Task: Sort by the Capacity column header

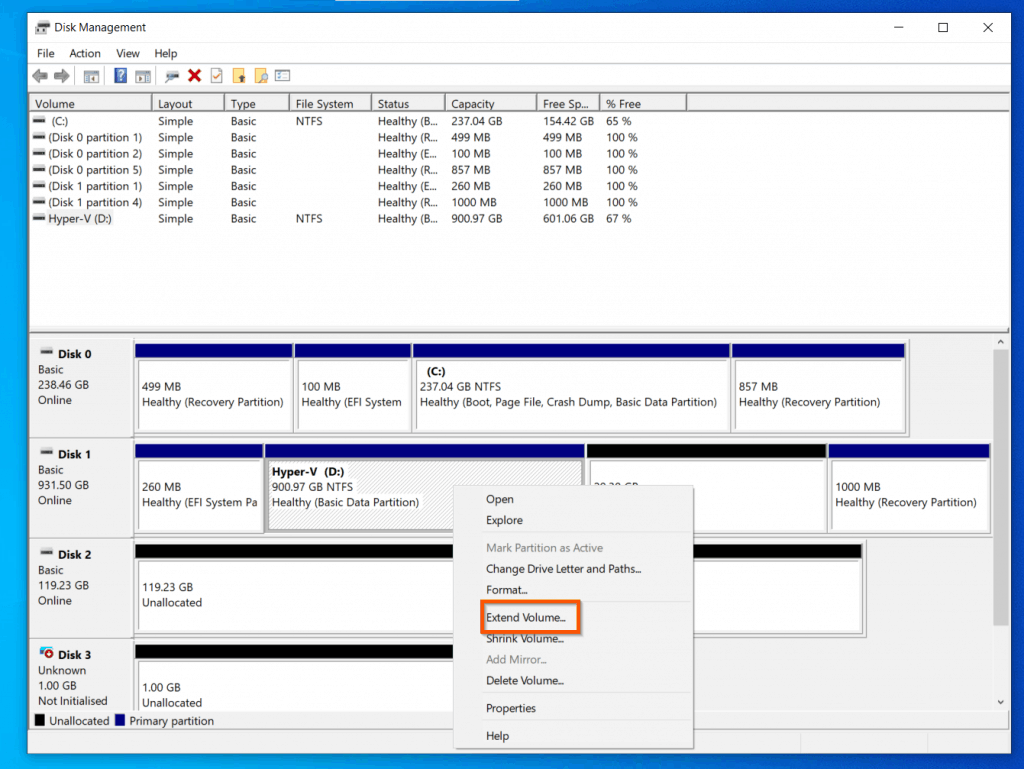Action: pos(491,103)
